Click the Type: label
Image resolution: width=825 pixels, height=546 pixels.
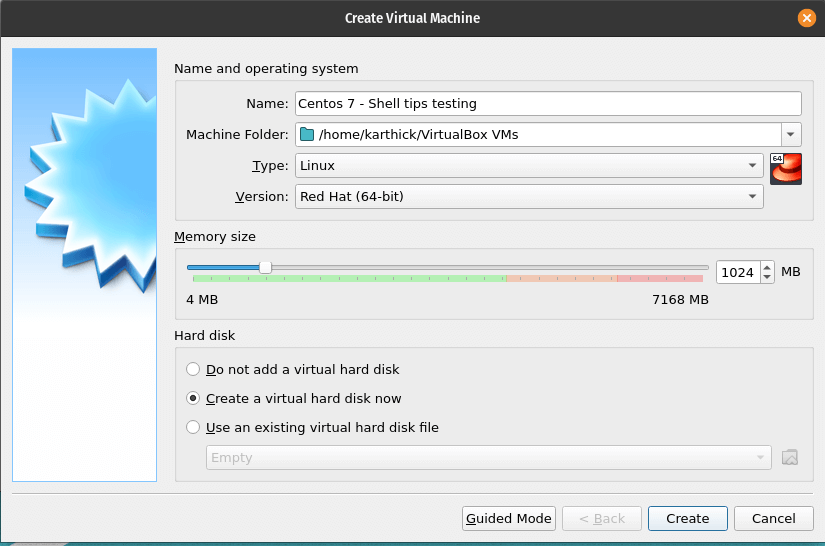point(270,166)
